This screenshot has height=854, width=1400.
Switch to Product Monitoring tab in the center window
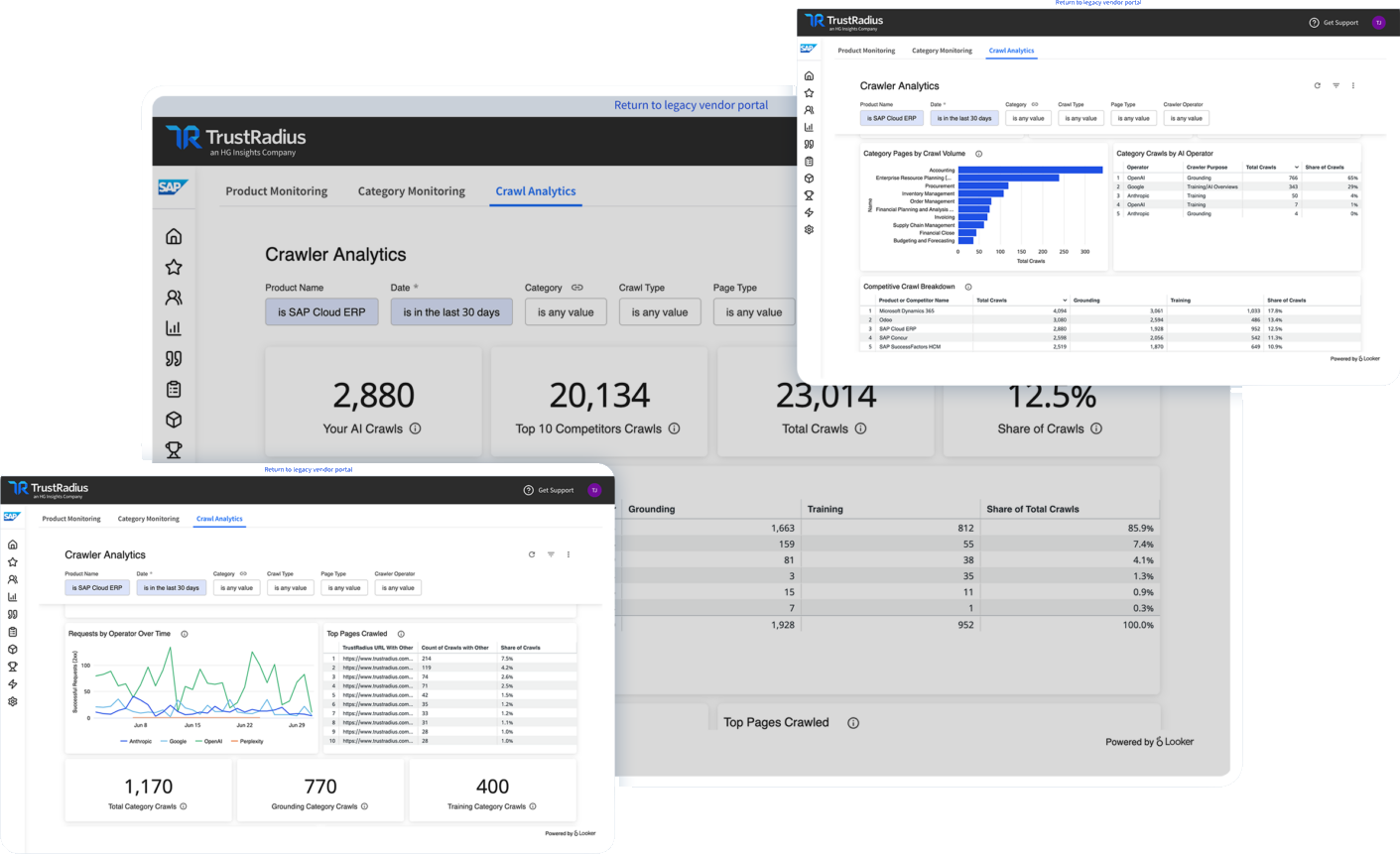[276, 191]
